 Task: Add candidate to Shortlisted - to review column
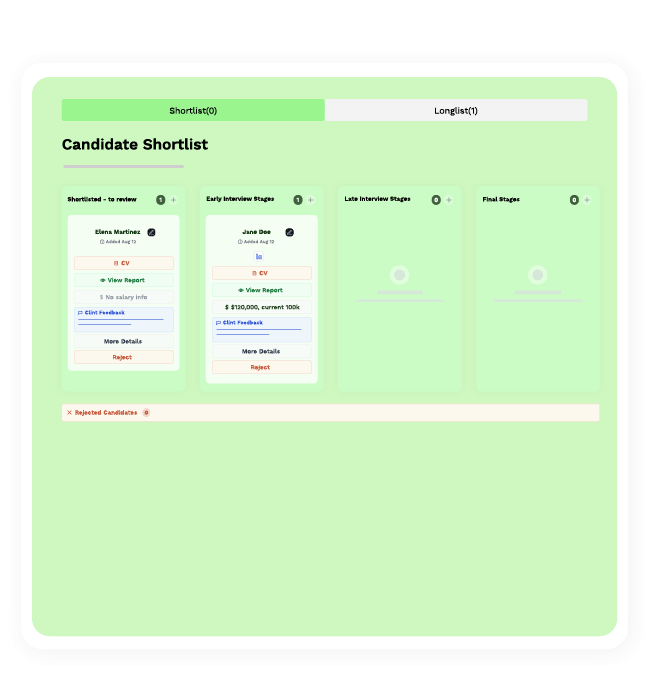[173, 200]
